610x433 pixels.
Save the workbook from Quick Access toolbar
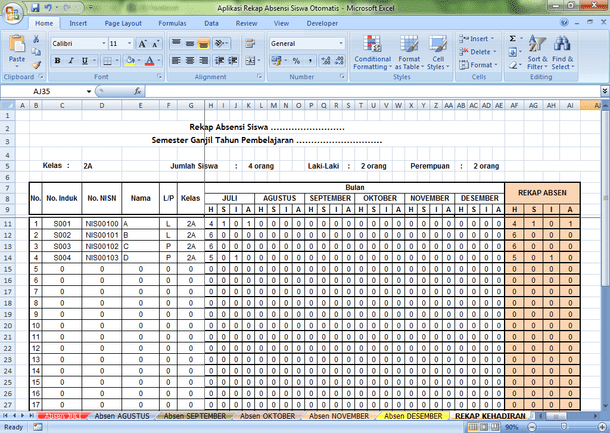35,7
